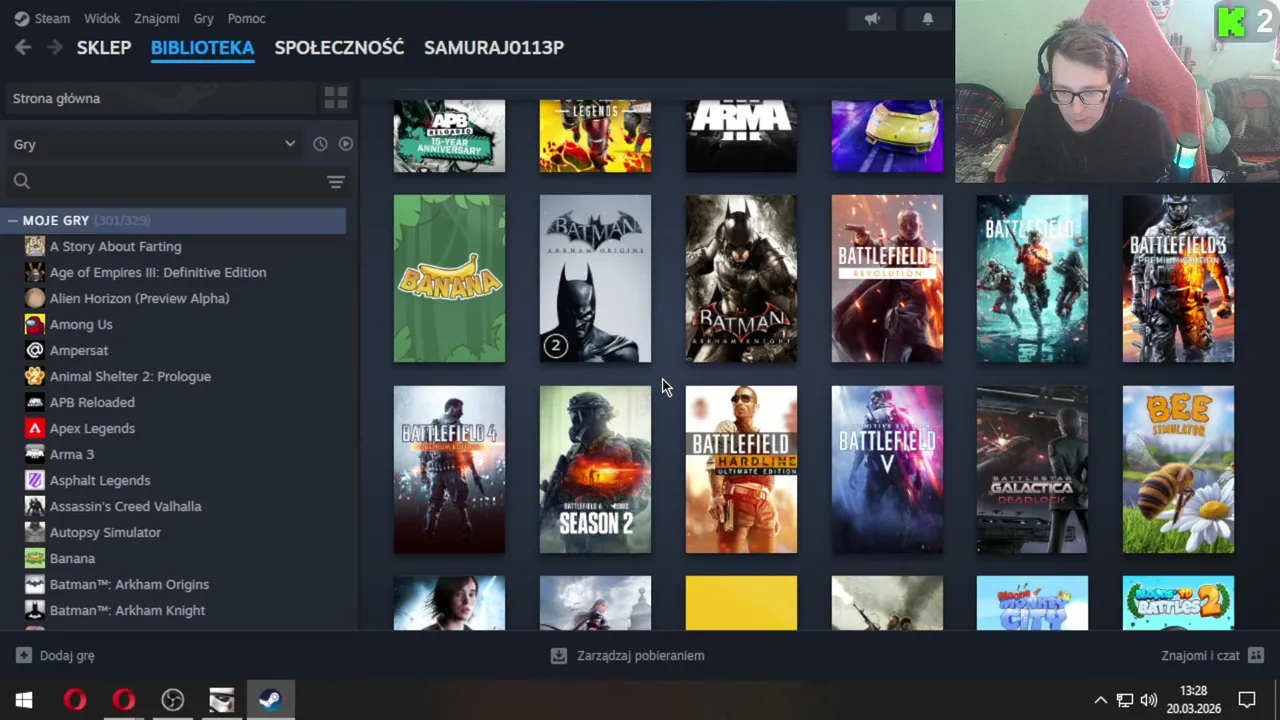Open the Gry menu in menu bar
Viewport: 1280px width, 720px height.
[204, 18]
